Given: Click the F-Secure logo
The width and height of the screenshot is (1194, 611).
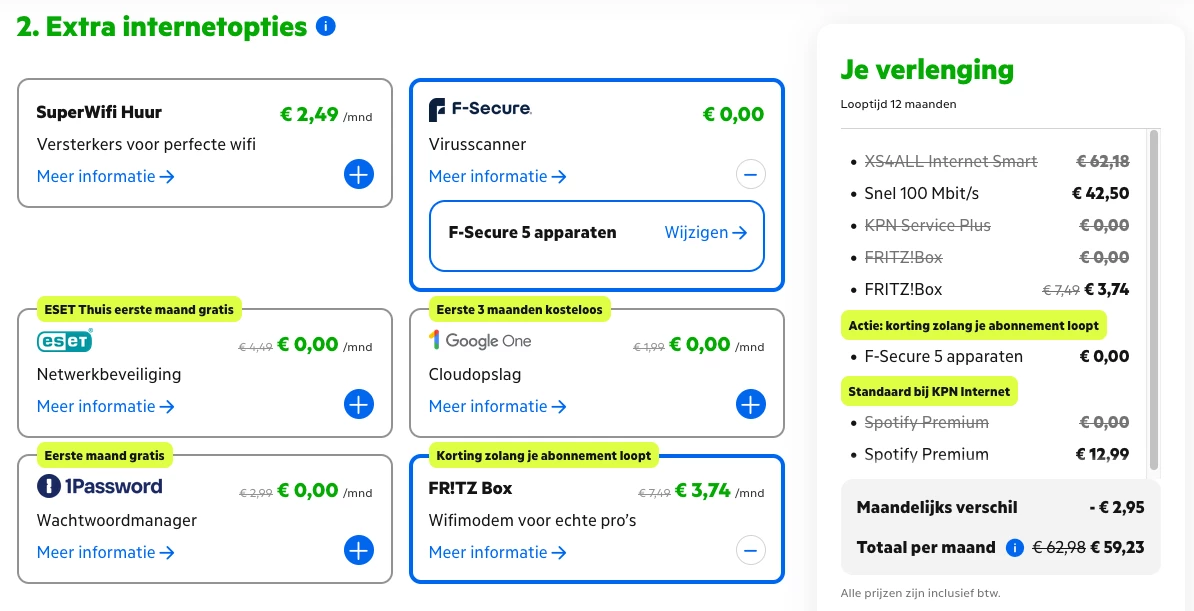Looking at the screenshot, I should coord(480,110).
